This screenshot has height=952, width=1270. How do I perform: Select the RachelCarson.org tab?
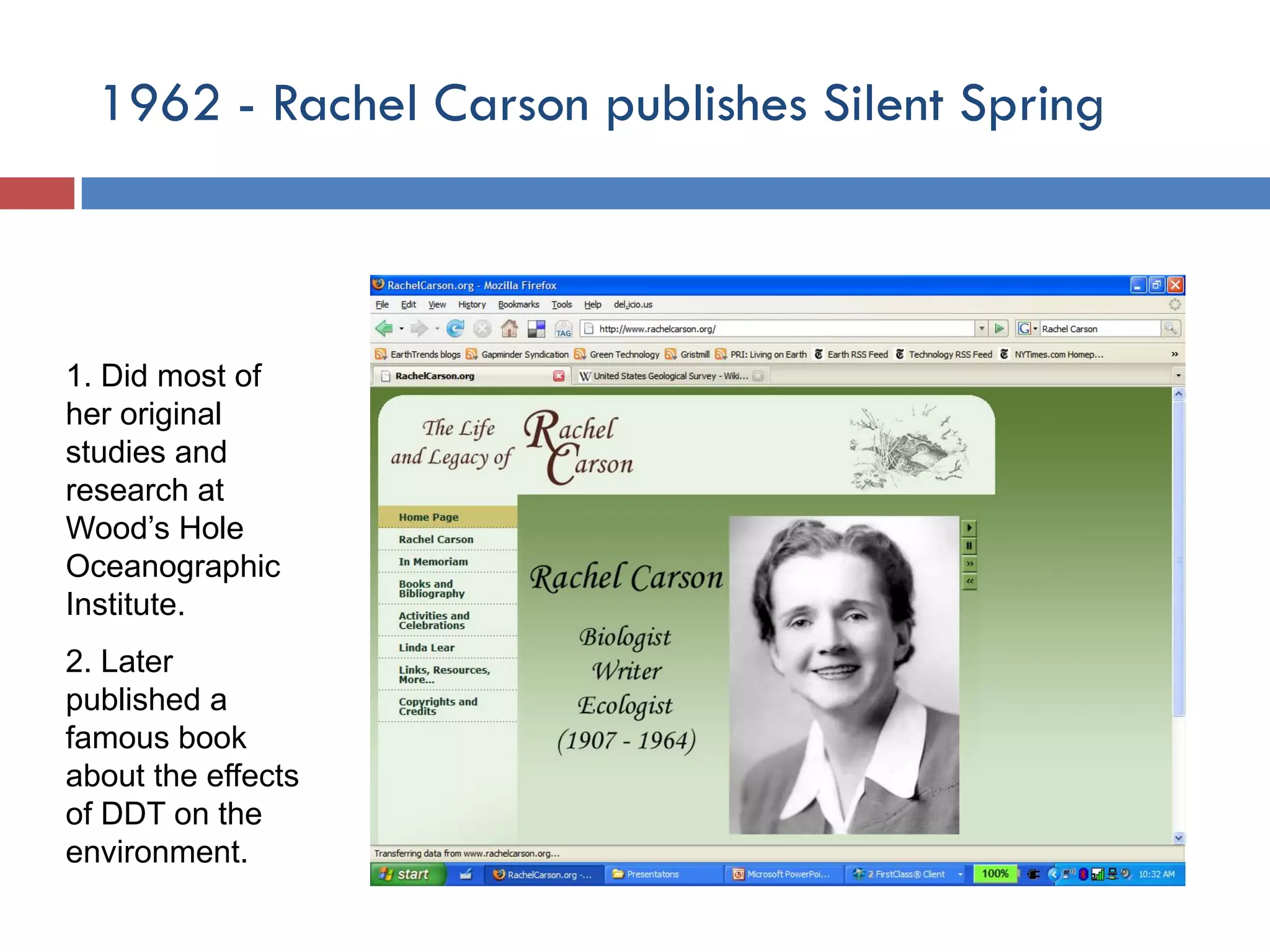click(x=470, y=376)
